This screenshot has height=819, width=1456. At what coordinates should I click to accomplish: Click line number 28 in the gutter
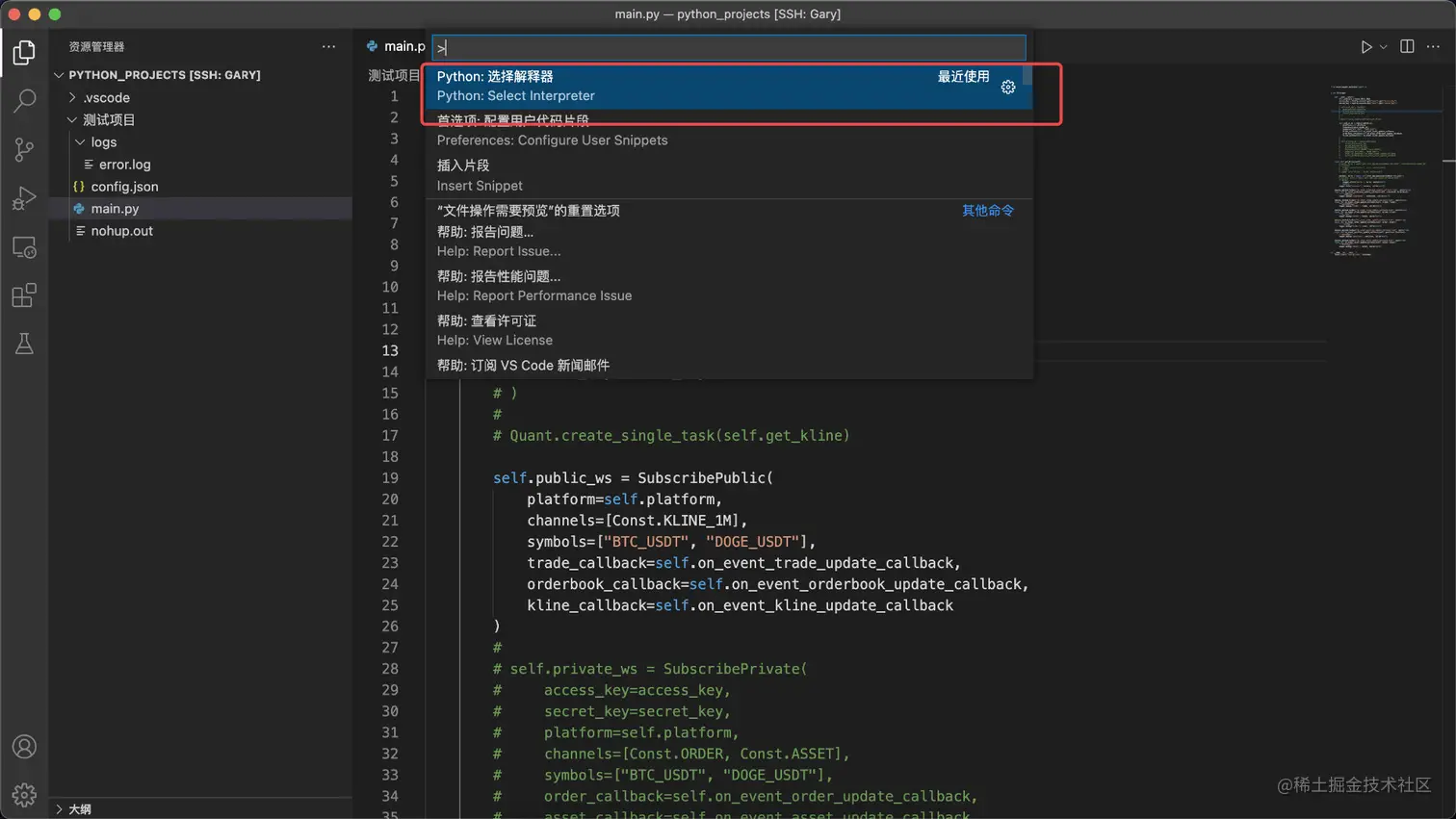(x=390, y=669)
